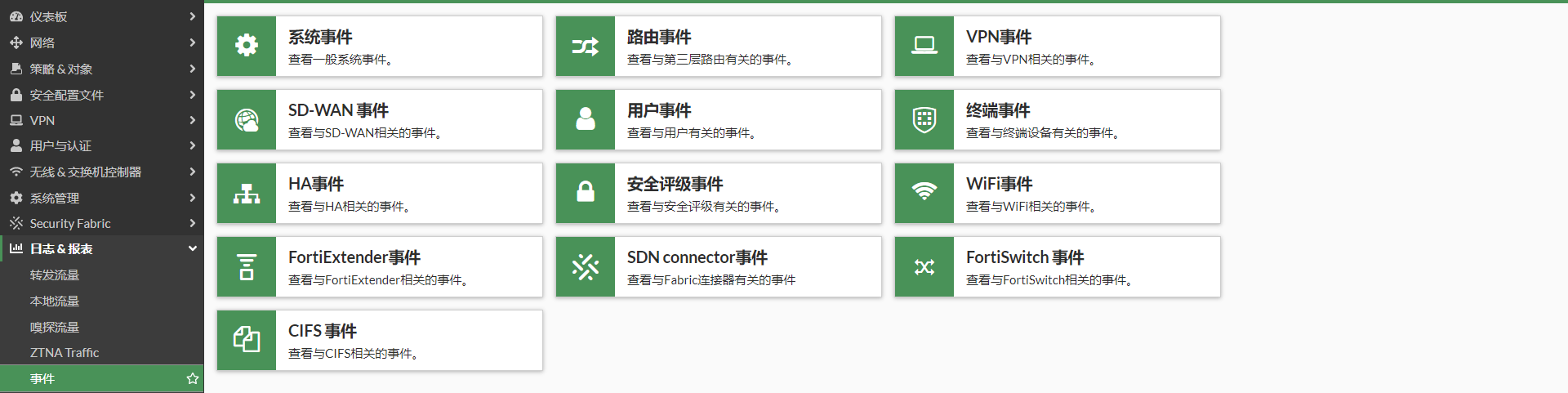Open the SDN connector事件 card title
The image size is (1568, 393).
[697, 257]
